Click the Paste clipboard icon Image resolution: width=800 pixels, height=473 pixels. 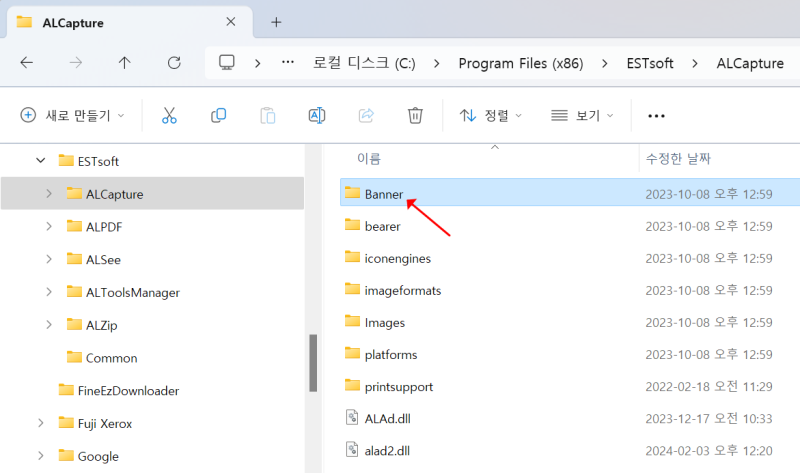tap(267, 115)
